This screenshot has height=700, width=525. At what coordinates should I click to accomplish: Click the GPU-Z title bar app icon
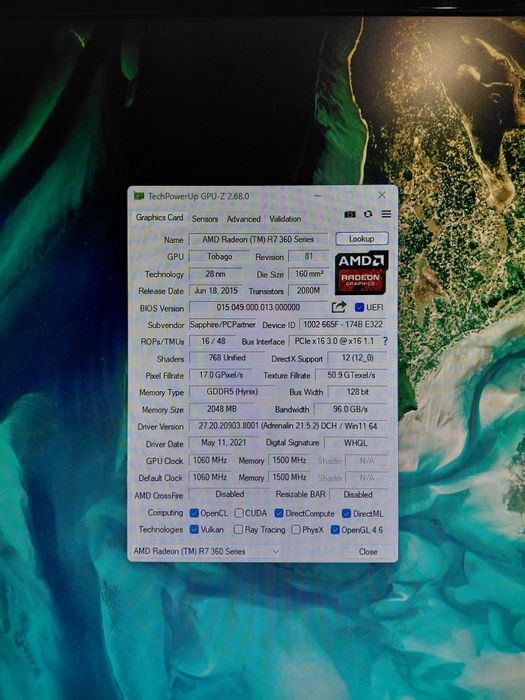click(139, 196)
